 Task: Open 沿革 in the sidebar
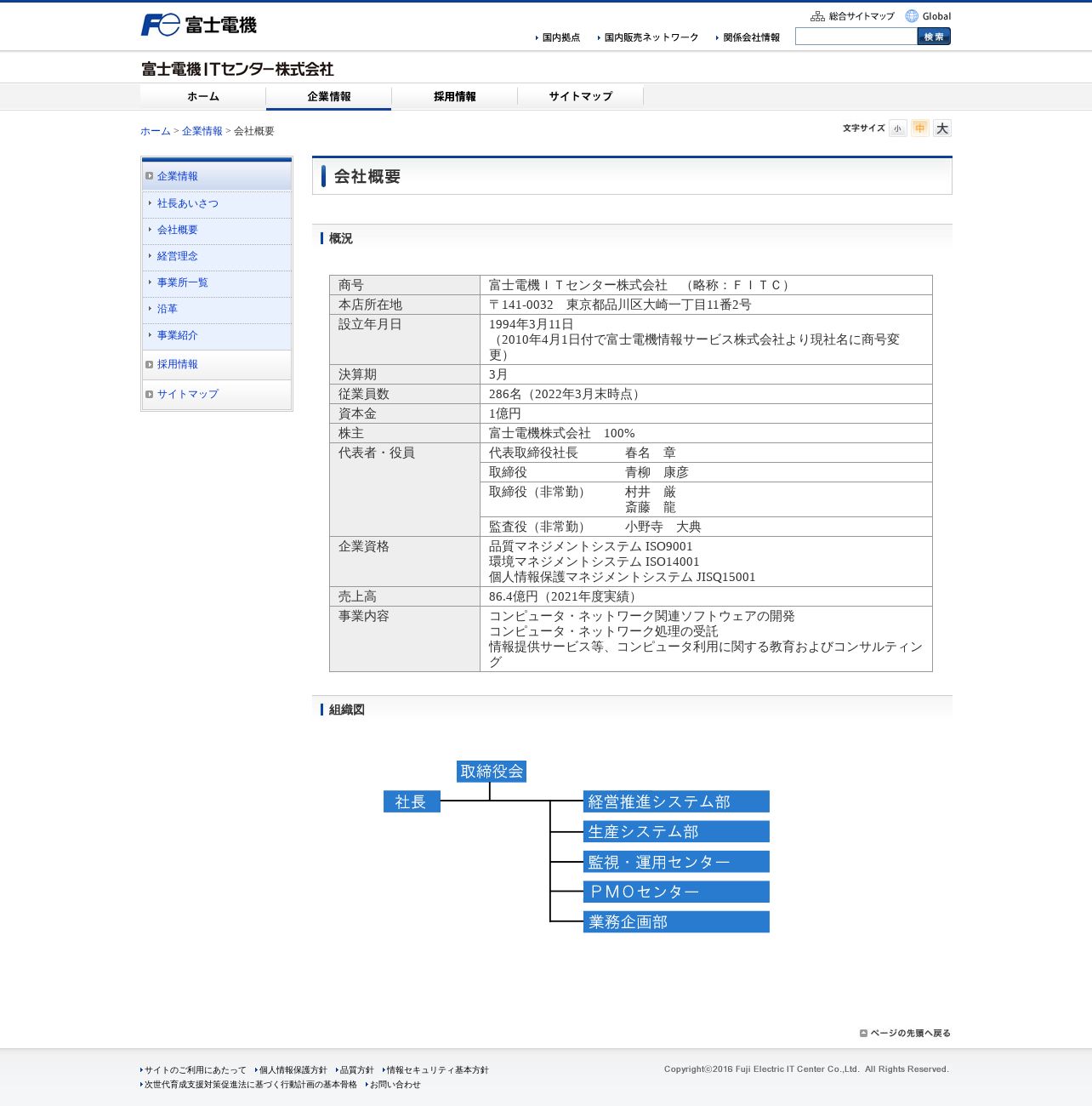pyautogui.click(x=168, y=309)
